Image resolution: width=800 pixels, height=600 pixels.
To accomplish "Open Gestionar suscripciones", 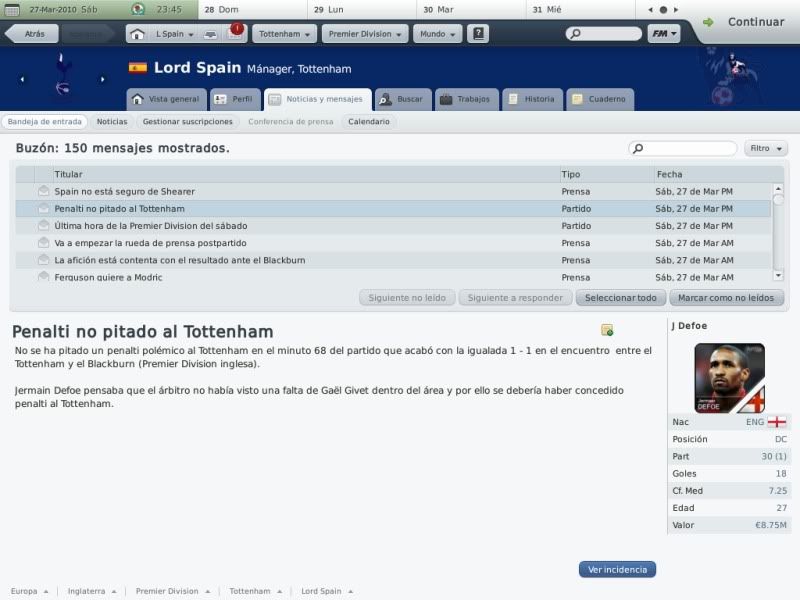I will [x=187, y=121].
